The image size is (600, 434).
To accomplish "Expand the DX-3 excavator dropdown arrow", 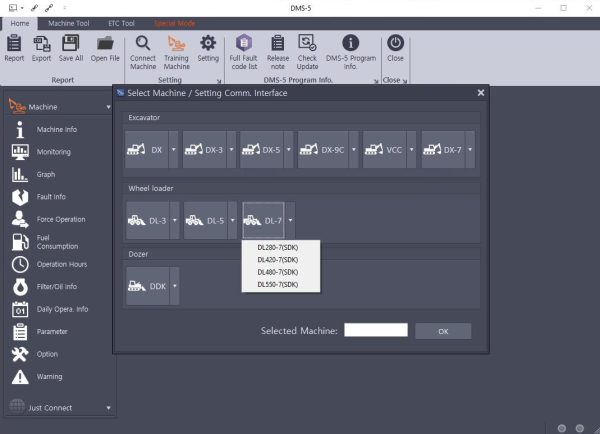I will click(232, 150).
